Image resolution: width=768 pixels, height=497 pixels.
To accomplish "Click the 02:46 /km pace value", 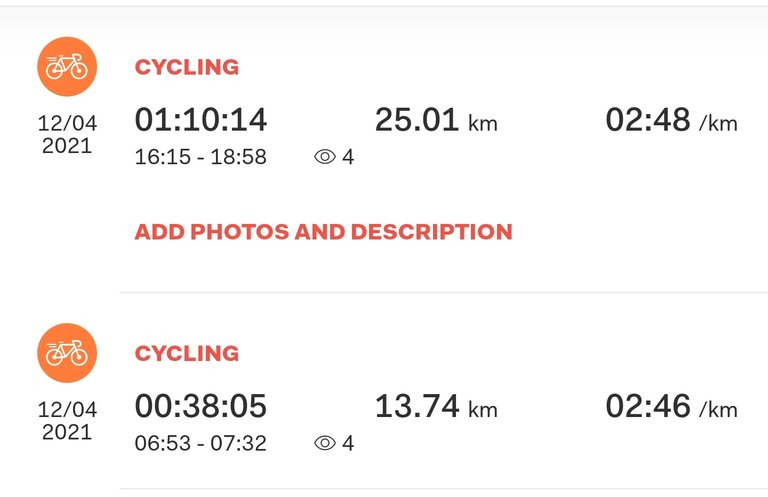I will pos(672,406).
